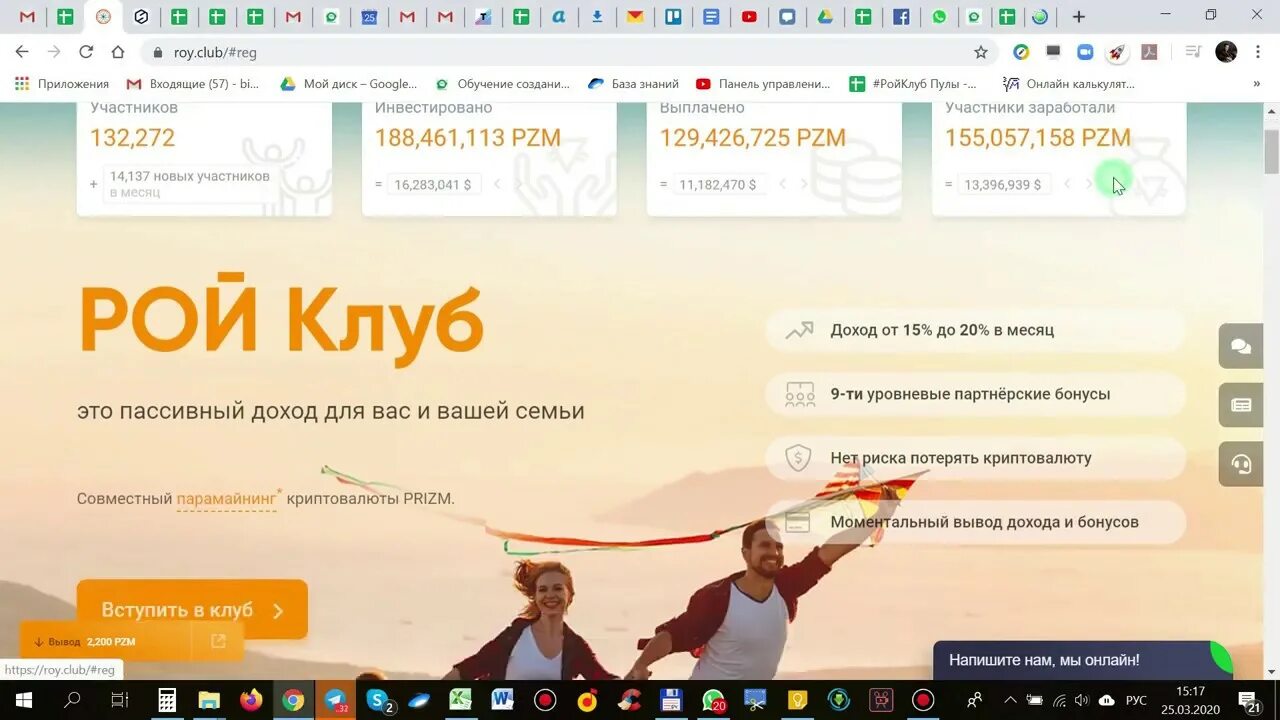Open the PDF extension icon in toolbar
Screen dimensions: 1280x720
click(x=1149, y=52)
